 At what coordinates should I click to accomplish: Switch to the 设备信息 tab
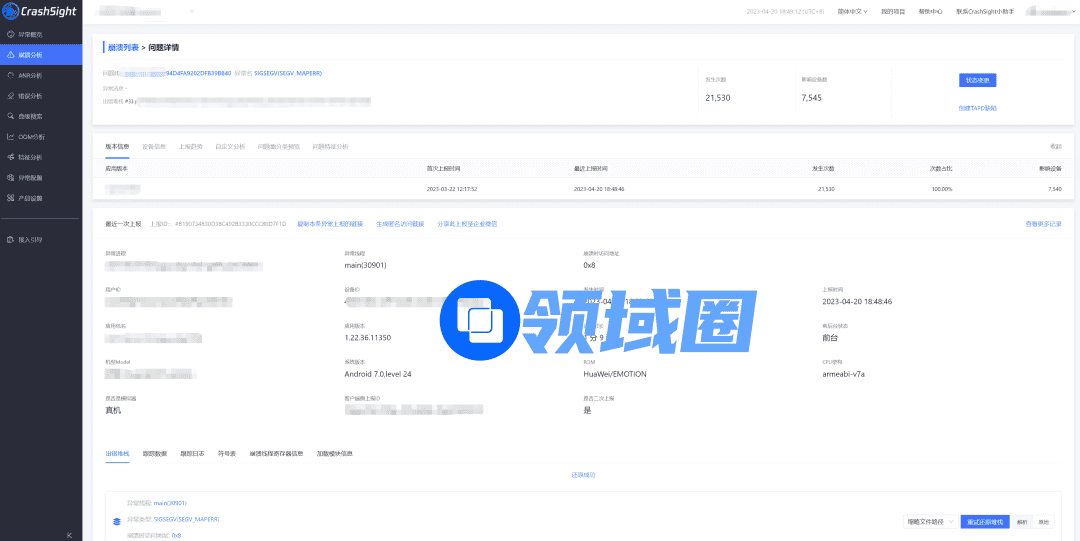click(x=154, y=146)
